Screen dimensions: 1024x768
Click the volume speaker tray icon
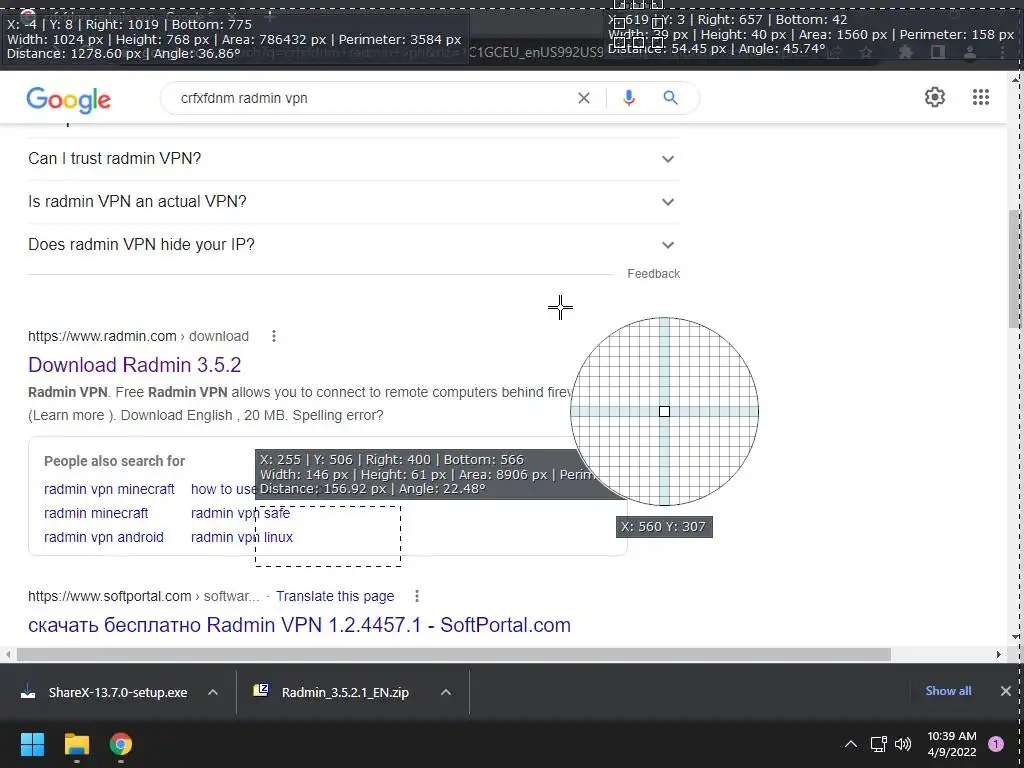903,744
